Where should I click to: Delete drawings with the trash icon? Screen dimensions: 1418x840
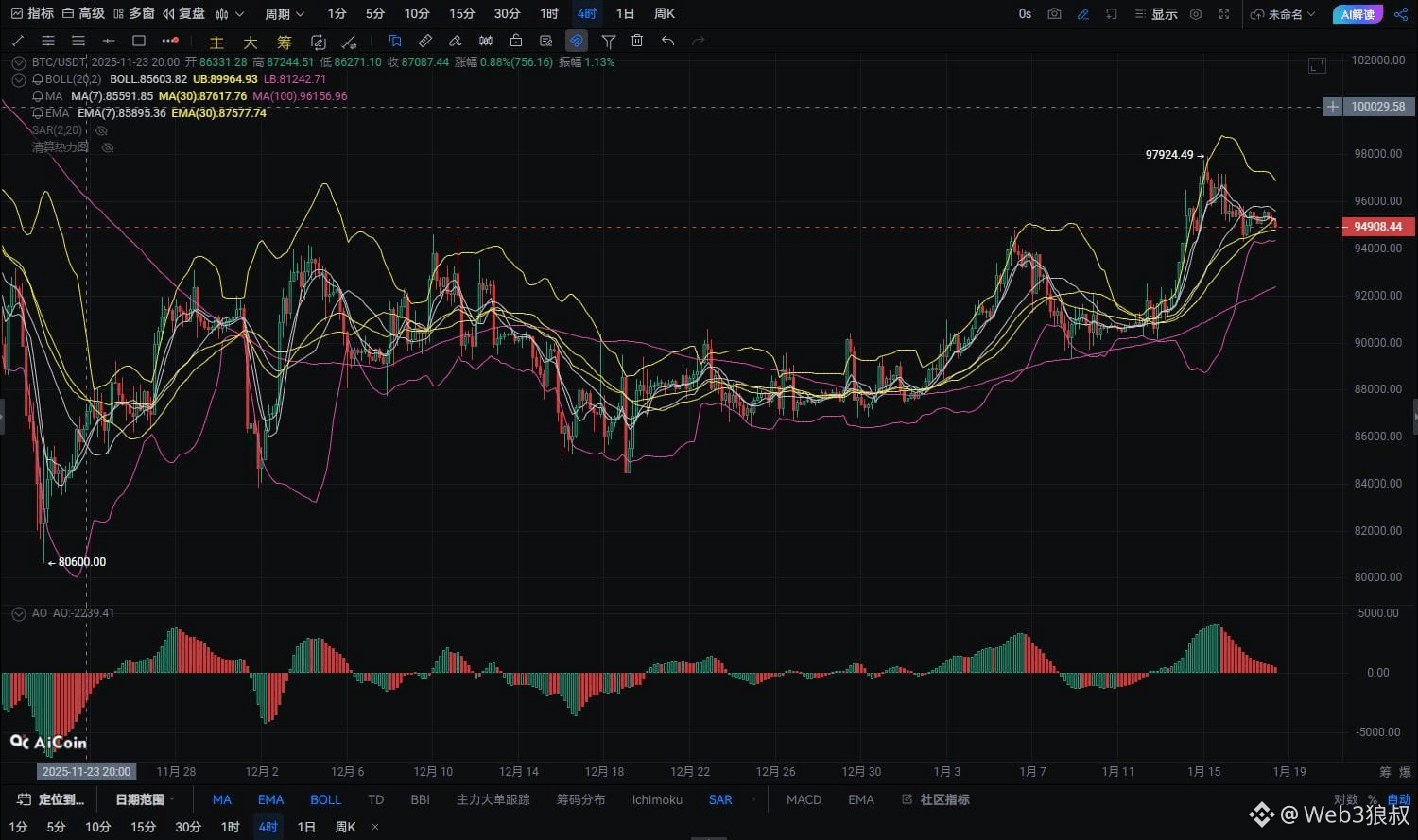(x=637, y=41)
